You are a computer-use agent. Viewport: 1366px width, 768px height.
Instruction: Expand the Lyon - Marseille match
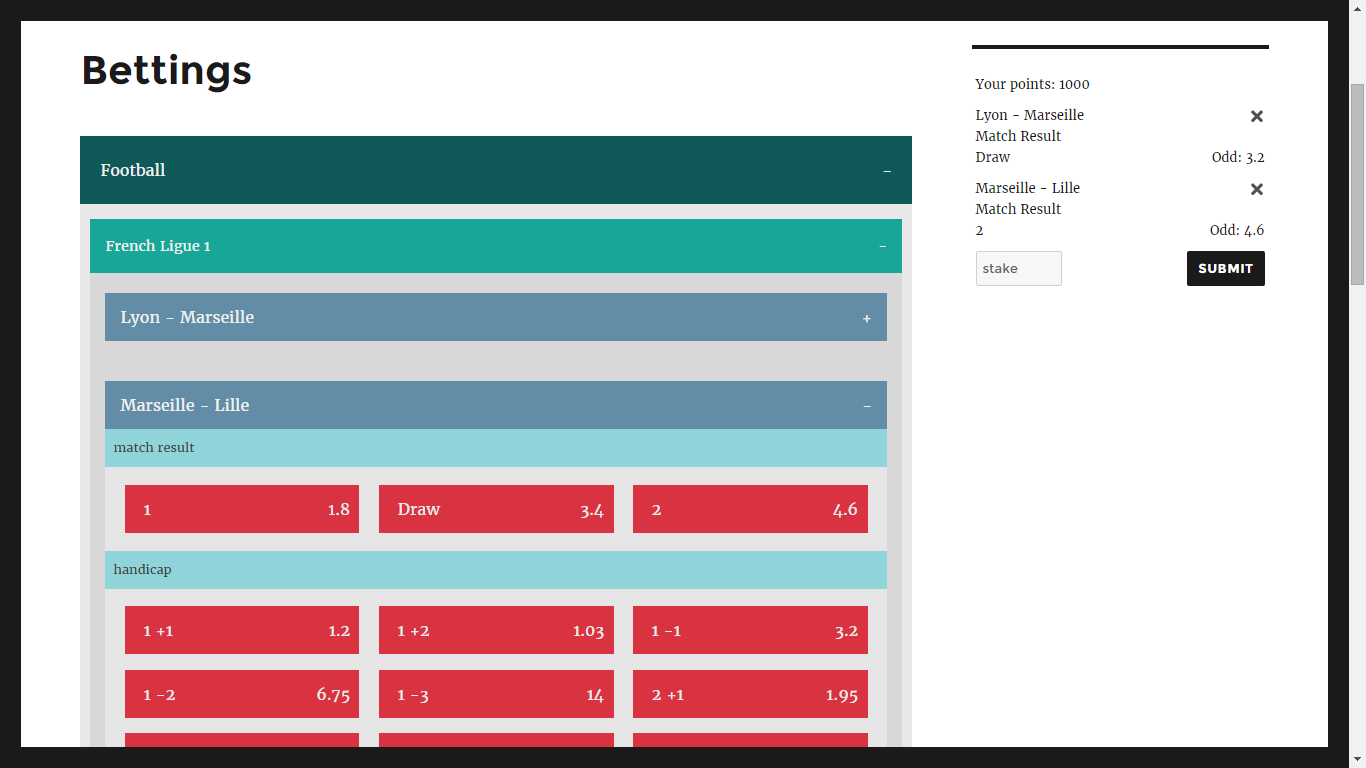496,317
